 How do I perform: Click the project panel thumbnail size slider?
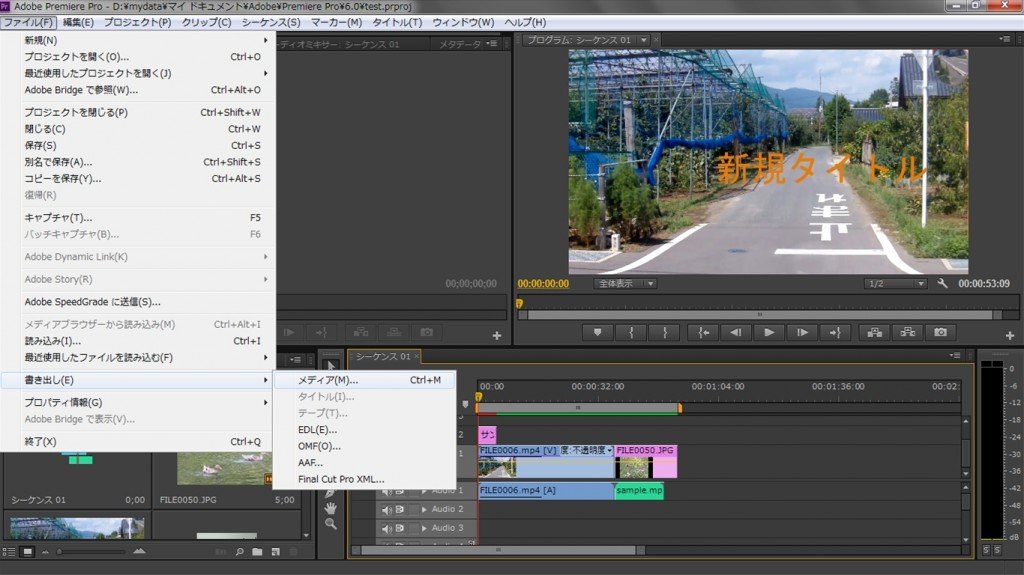(91, 552)
